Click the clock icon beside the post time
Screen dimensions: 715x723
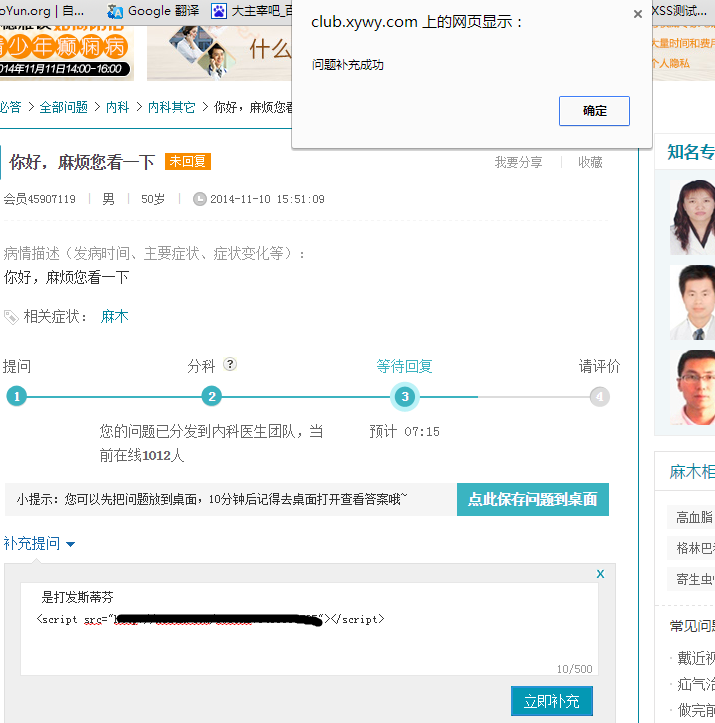(199, 199)
